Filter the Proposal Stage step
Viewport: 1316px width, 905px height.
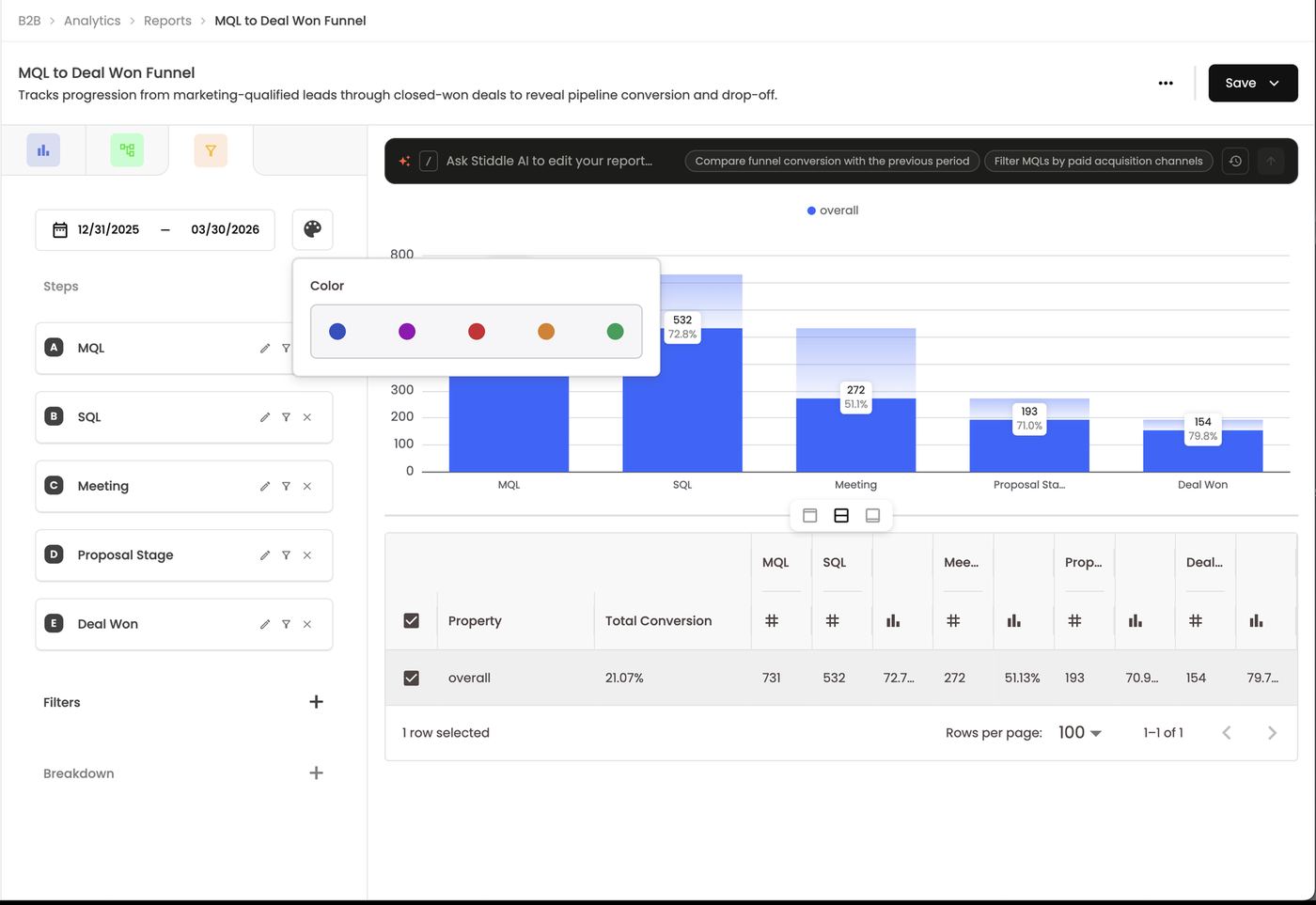[286, 555]
